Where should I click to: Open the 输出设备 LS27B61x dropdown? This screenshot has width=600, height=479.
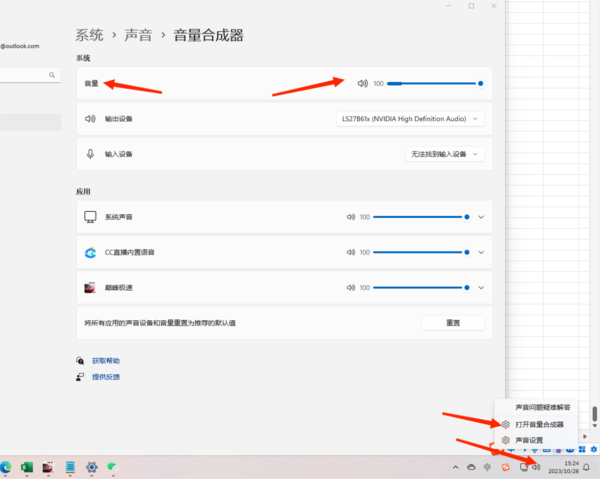(410, 119)
